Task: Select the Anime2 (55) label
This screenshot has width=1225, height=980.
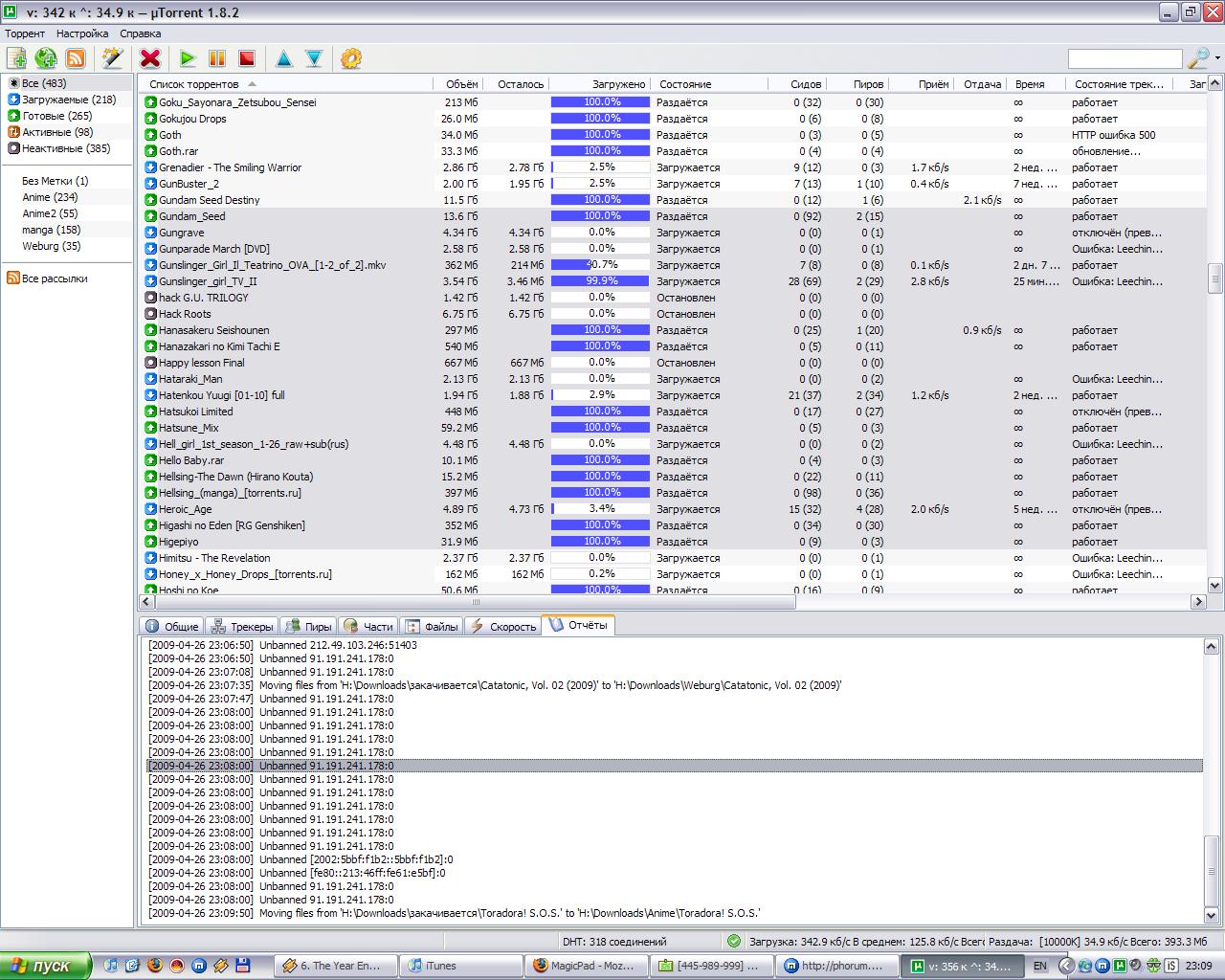Action: [50, 213]
